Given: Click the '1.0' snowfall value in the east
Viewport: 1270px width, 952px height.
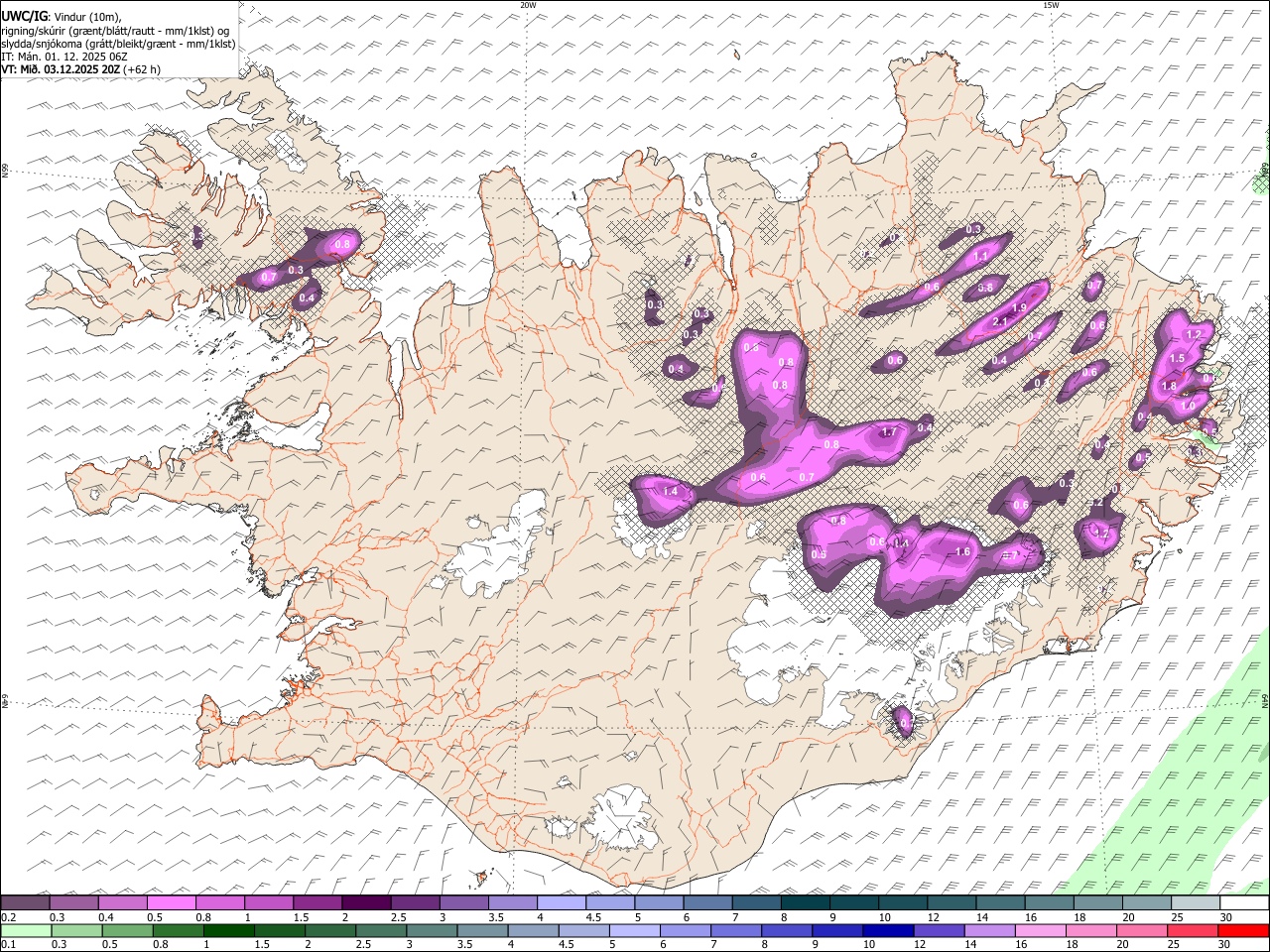Looking at the screenshot, I should pos(1188,406).
